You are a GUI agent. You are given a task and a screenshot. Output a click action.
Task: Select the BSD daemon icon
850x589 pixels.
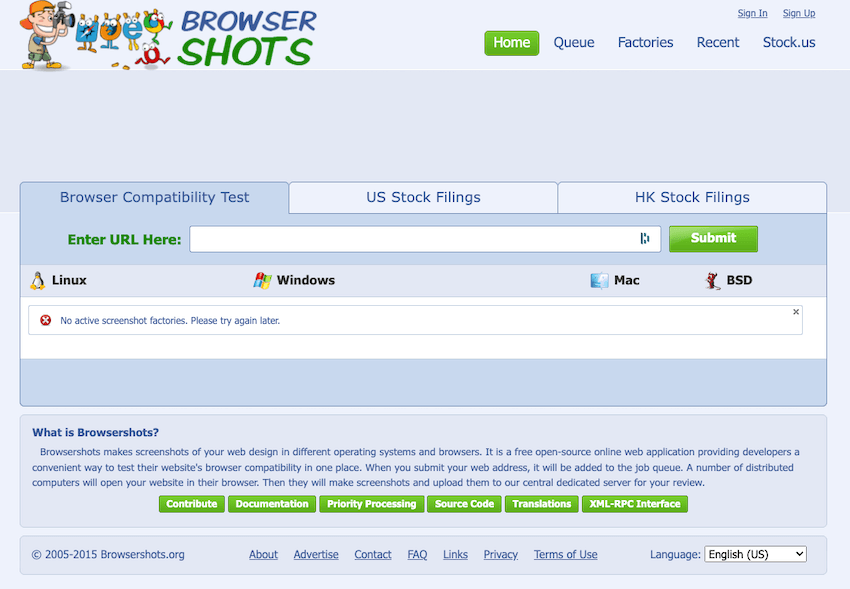click(711, 280)
